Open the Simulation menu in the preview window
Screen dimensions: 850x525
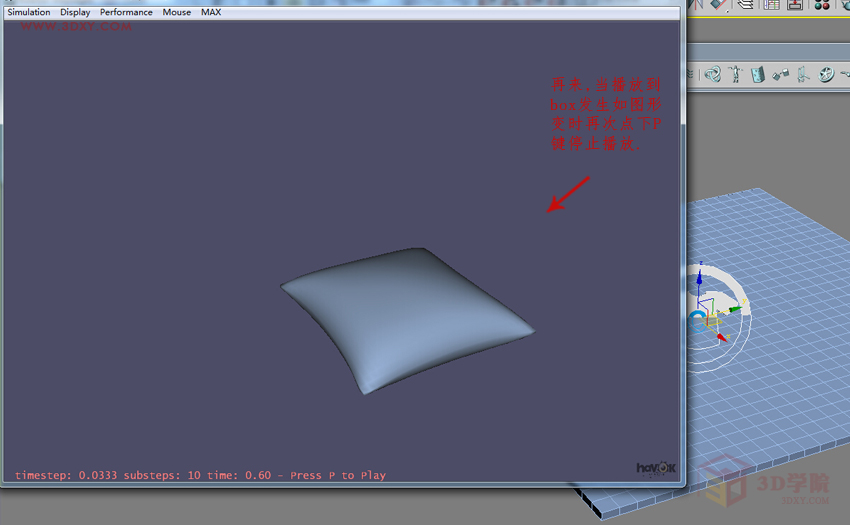(x=29, y=12)
